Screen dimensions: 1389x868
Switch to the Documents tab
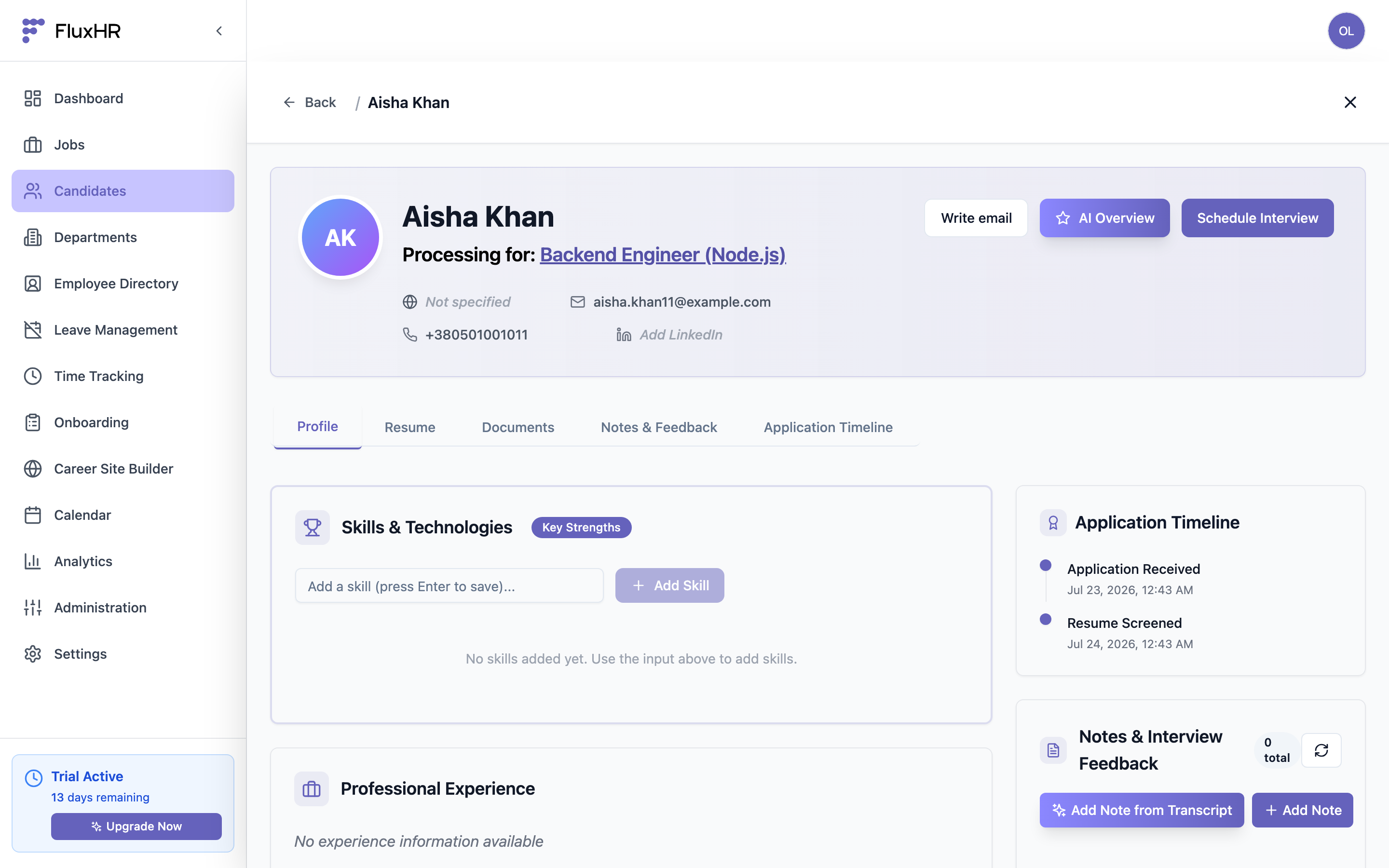click(517, 427)
